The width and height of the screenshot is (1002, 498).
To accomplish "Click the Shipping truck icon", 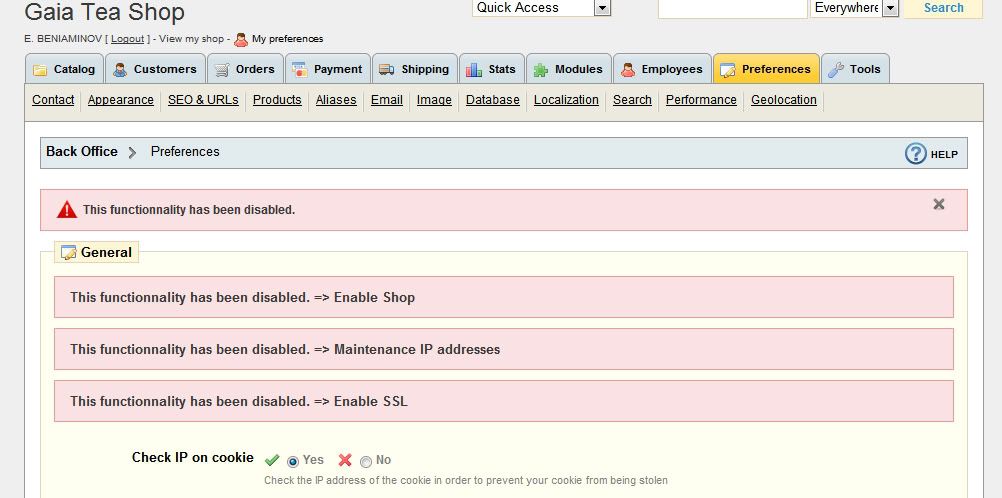I will [x=387, y=70].
